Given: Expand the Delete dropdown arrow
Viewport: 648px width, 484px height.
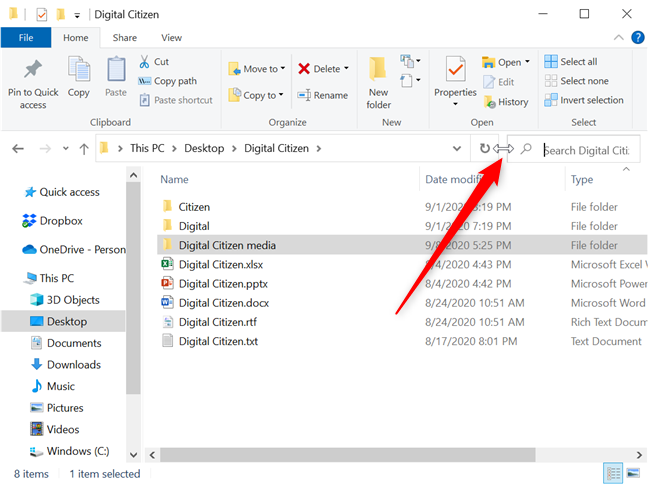Looking at the screenshot, I should tap(346, 68).
